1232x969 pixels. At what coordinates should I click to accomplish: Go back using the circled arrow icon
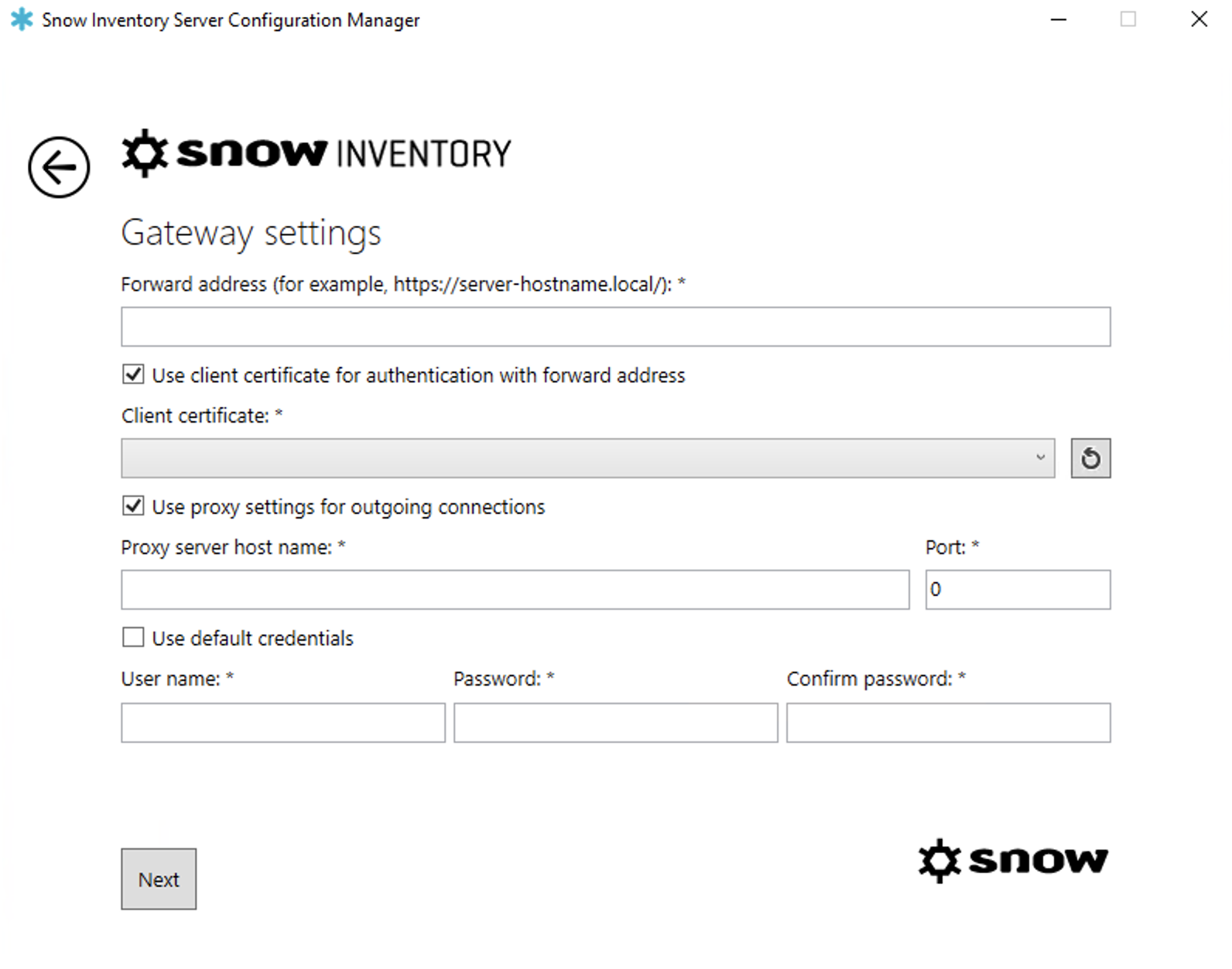click(59, 167)
